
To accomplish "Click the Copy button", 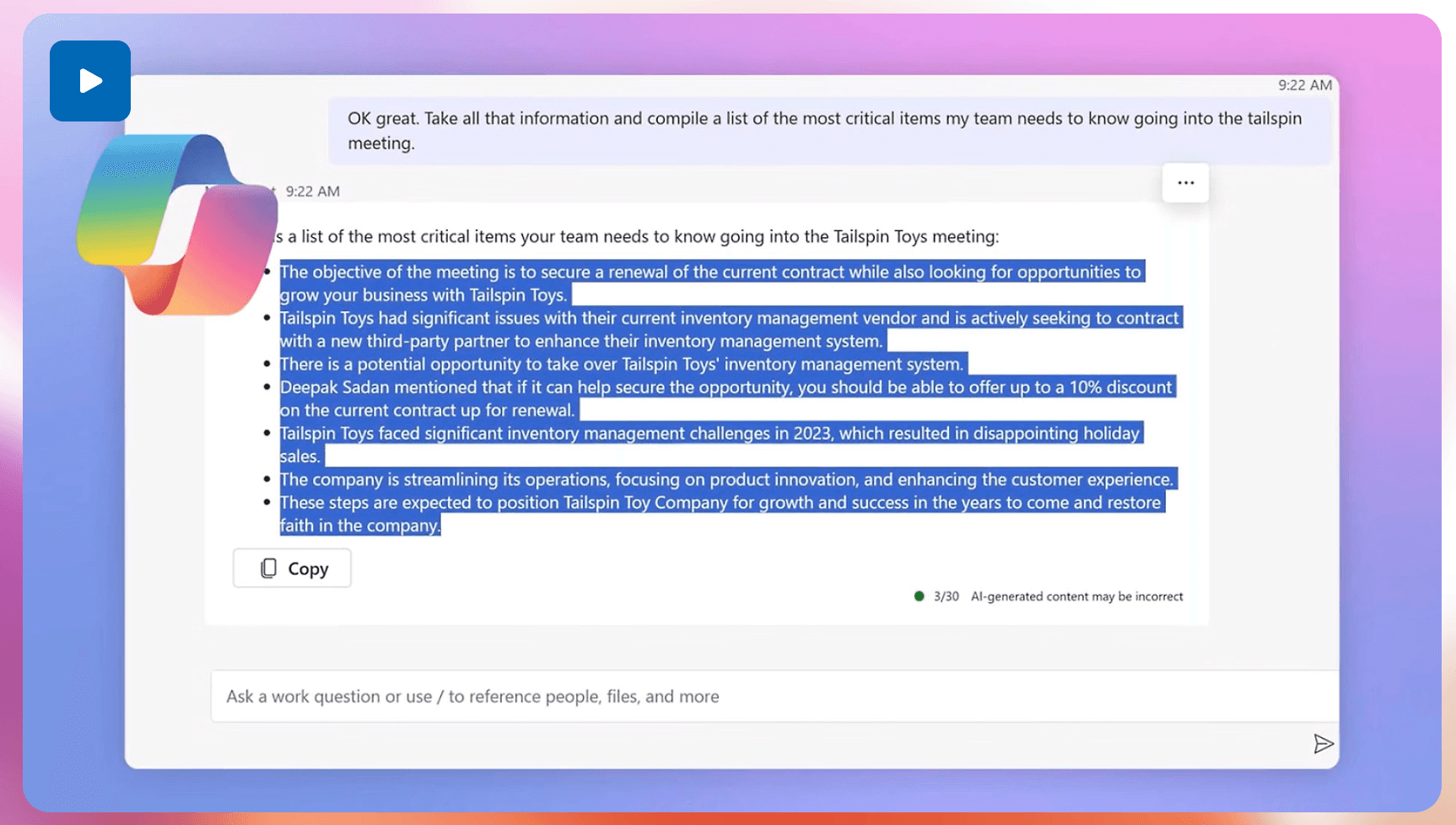I will coord(292,569).
